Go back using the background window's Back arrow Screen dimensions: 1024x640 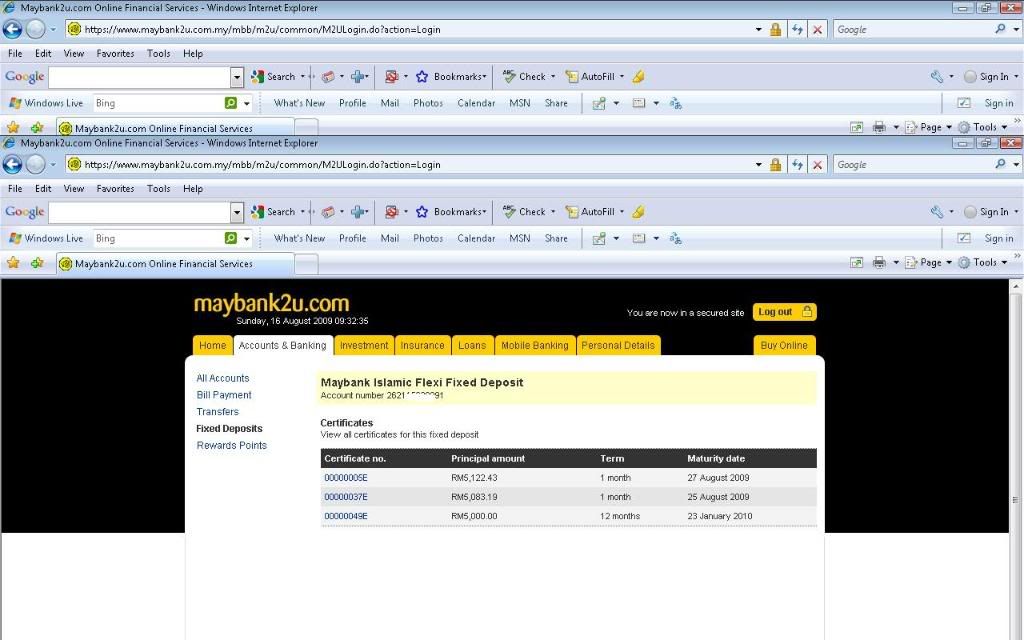point(12,29)
